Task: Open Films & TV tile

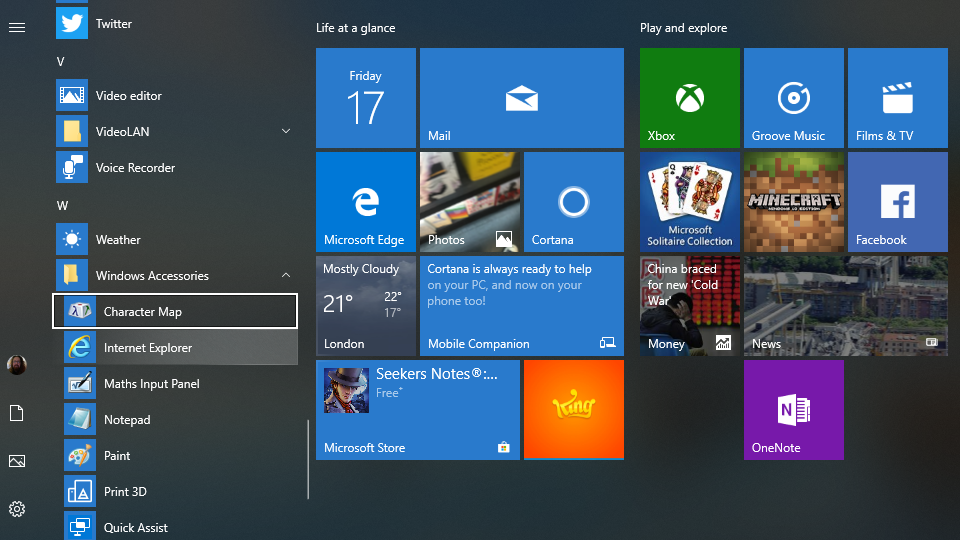Action: (x=898, y=98)
